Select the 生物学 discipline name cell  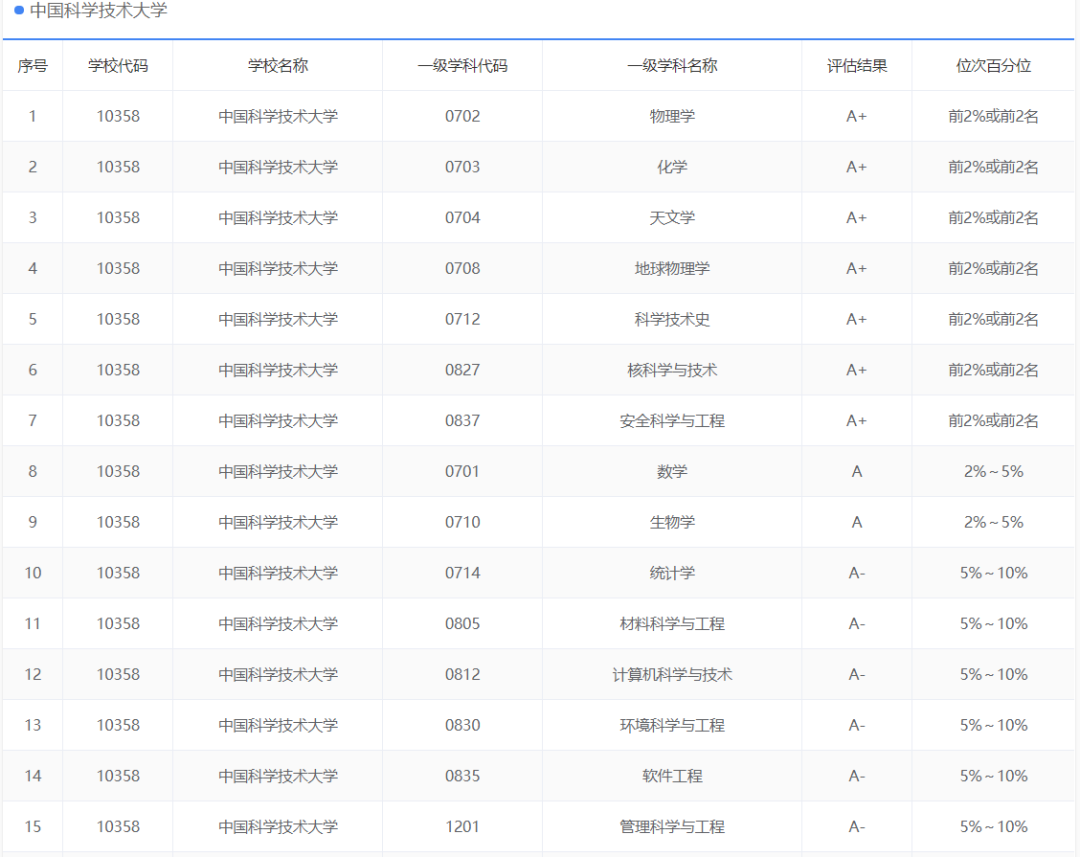pos(672,522)
